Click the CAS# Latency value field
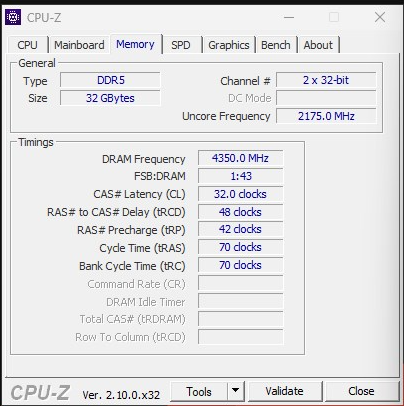404x406 pixels. pyautogui.click(x=240, y=194)
